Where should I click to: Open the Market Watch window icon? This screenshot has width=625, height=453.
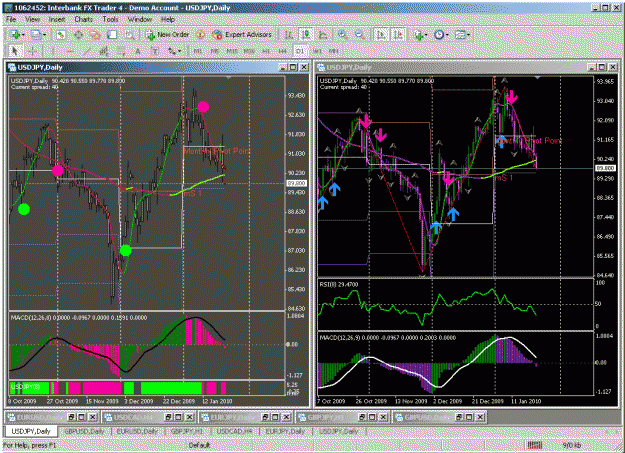click(x=61, y=35)
